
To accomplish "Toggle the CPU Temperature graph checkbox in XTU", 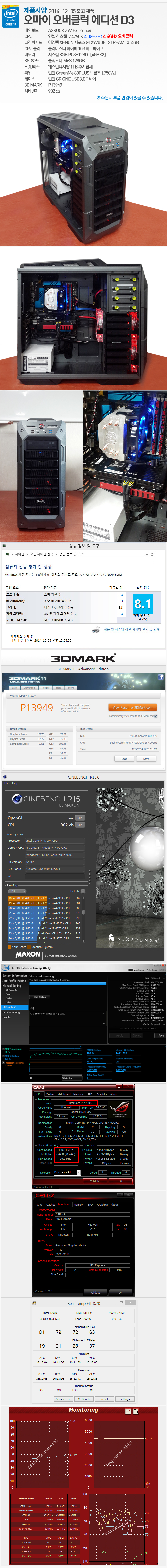I will tap(3, 1049).
